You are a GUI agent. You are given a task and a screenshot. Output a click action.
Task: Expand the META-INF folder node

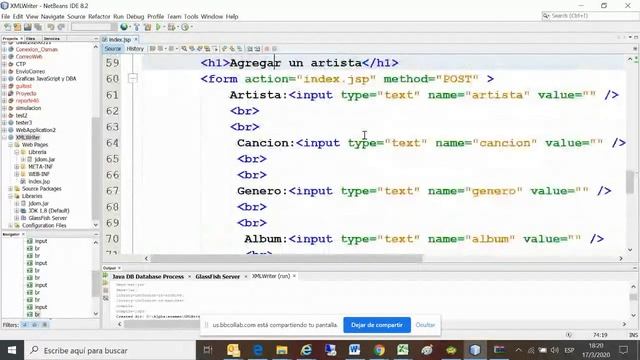(17, 167)
